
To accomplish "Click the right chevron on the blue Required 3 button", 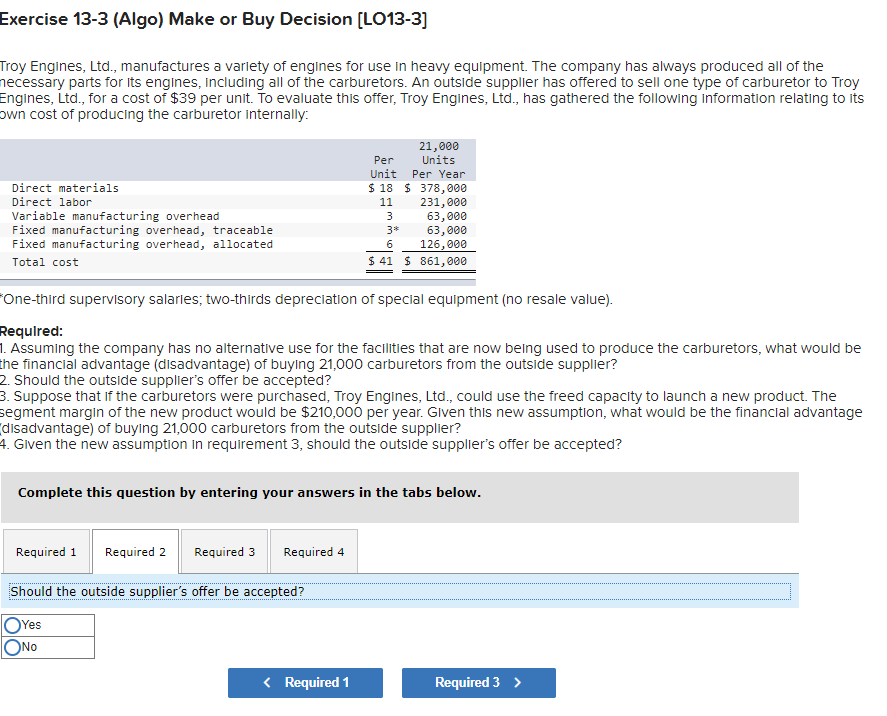I will click(x=518, y=683).
